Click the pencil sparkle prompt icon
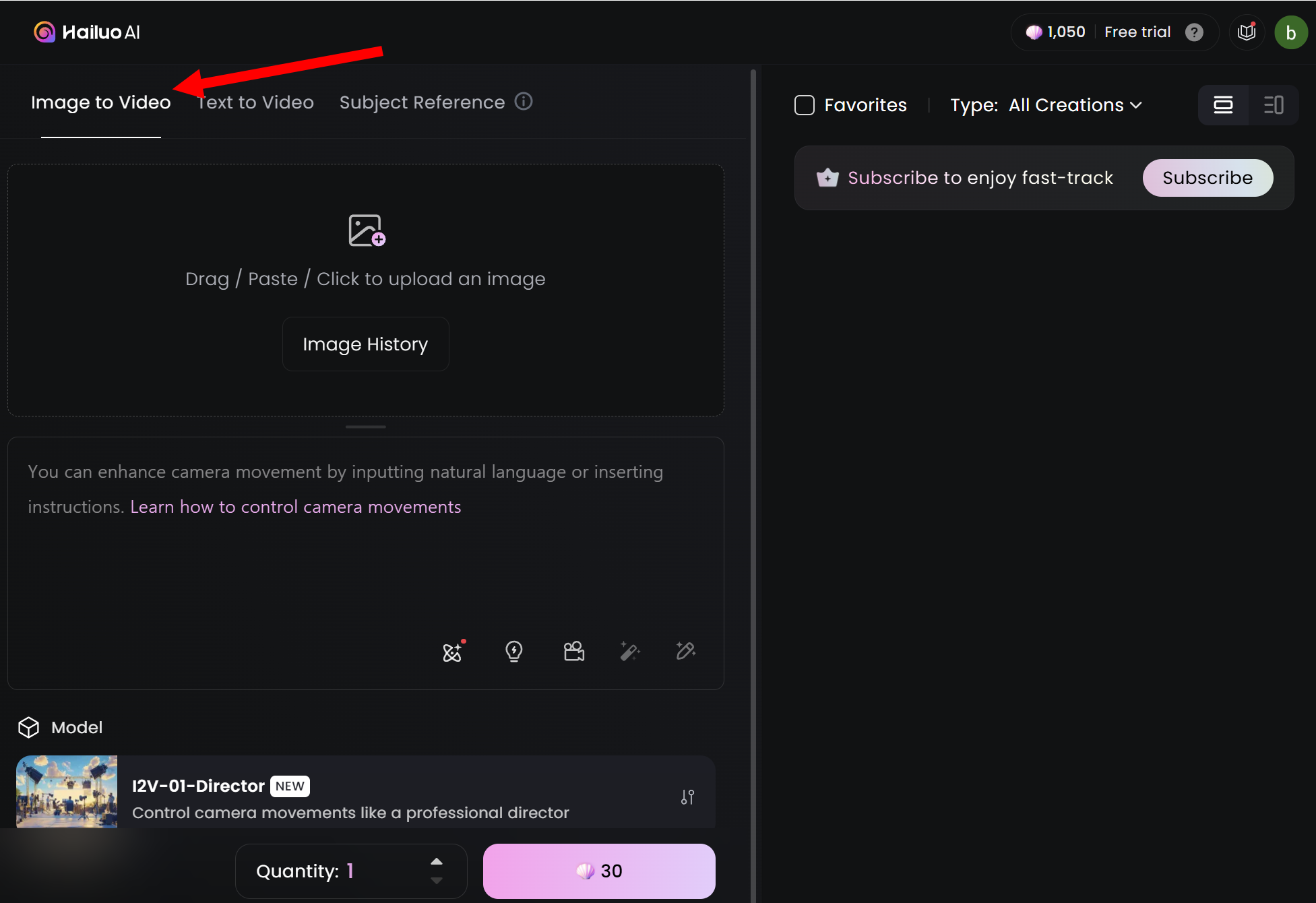Image resolution: width=1316 pixels, height=903 pixels. tap(685, 651)
